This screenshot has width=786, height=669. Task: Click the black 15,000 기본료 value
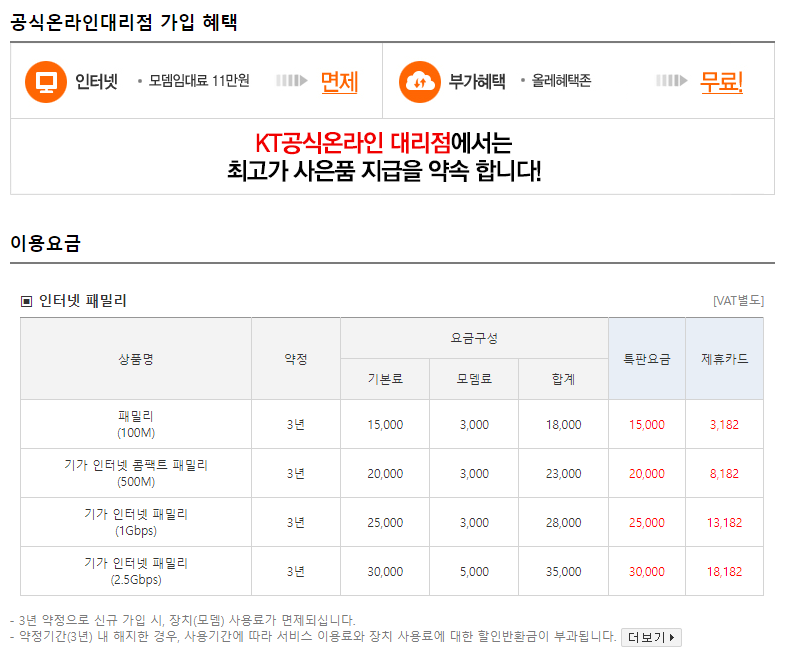point(385,425)
